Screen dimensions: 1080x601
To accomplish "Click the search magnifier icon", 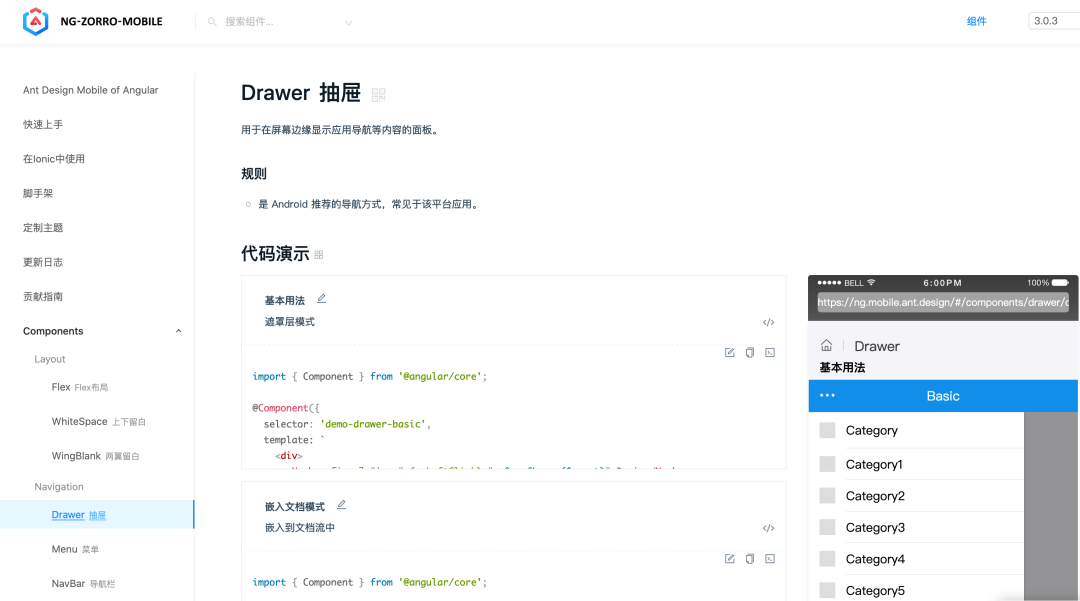I will [212, 22].
